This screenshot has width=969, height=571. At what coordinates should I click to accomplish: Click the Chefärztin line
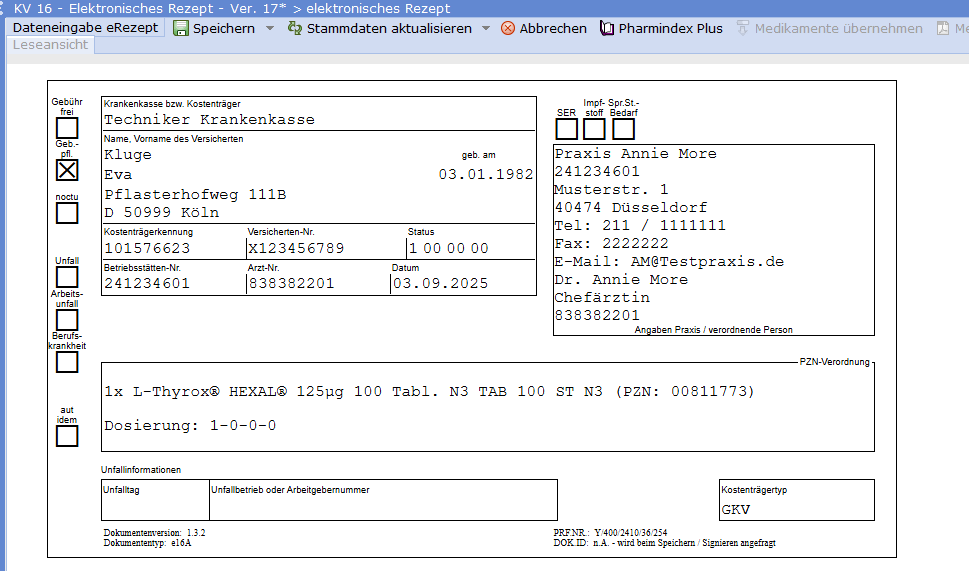(602, 297)
